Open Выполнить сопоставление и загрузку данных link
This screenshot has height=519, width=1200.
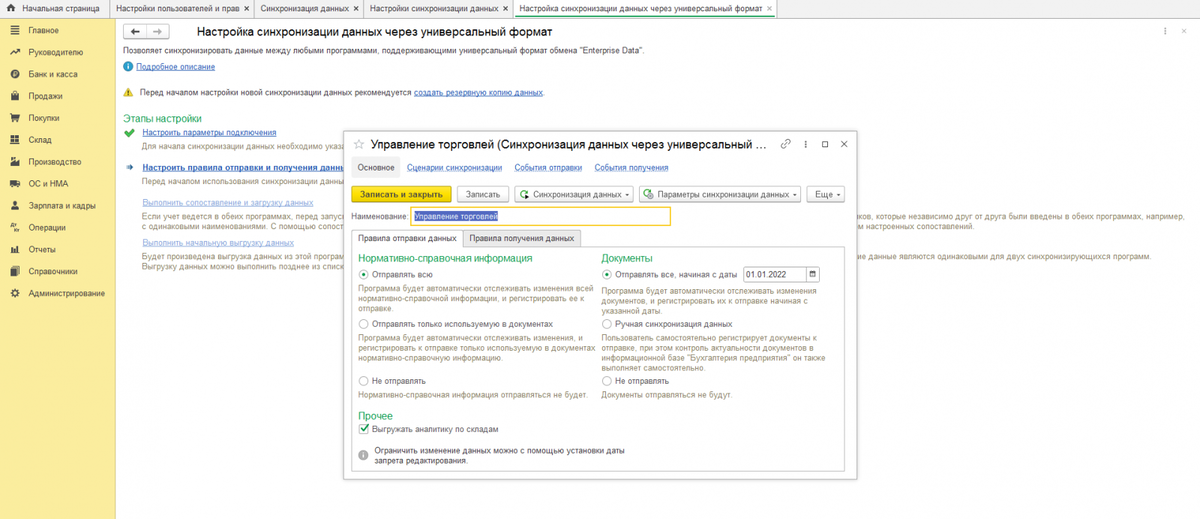pos(227,203)
